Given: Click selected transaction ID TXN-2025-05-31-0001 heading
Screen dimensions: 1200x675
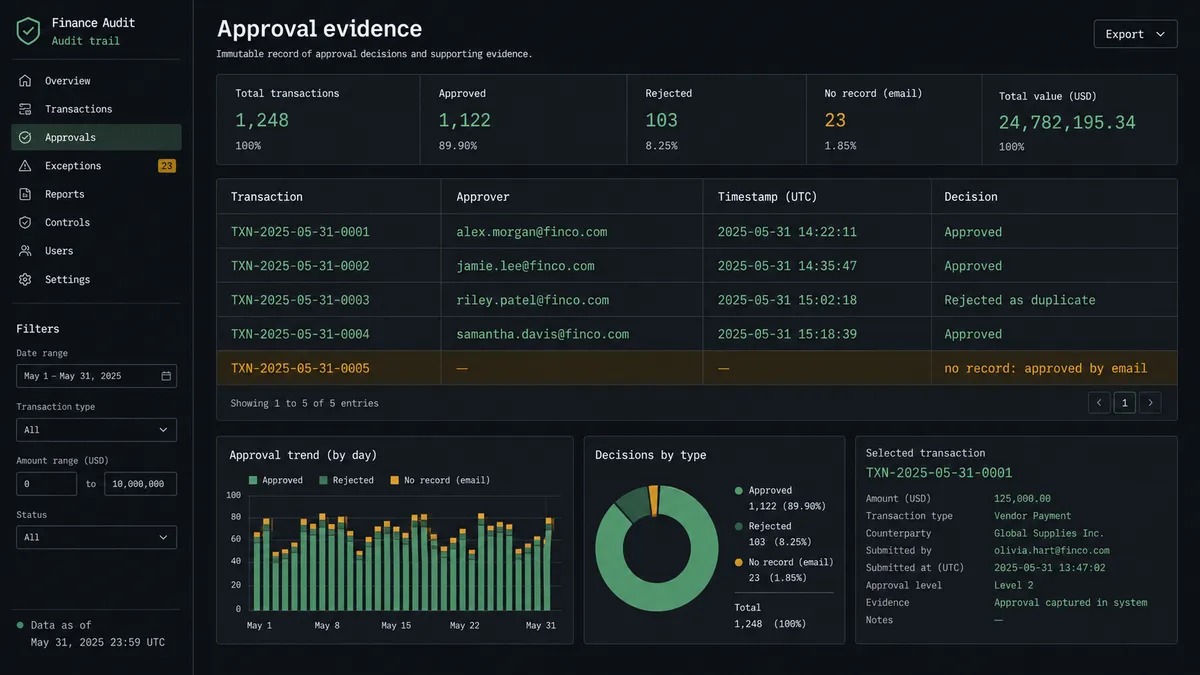Looking at the screenshot, I should tap(939, 473).
